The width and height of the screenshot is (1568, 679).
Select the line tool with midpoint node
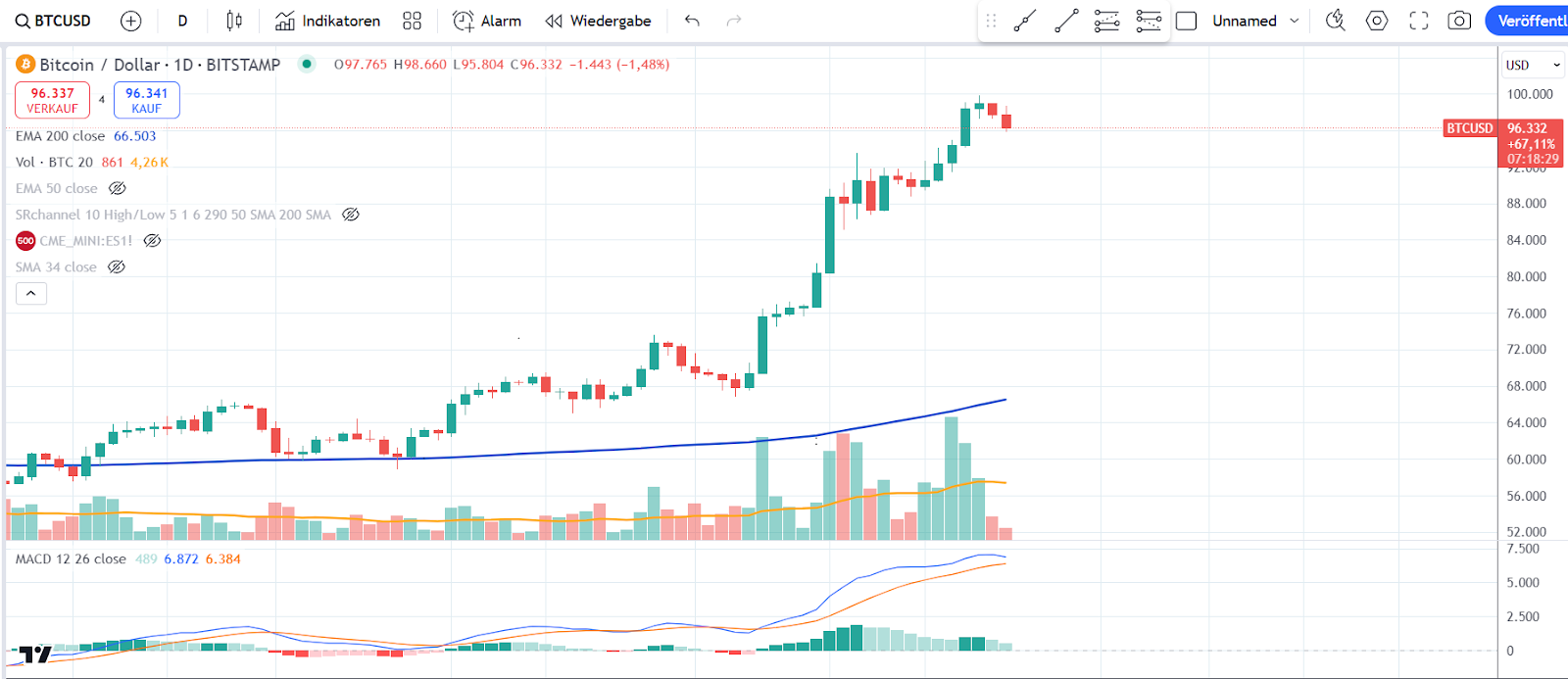click(x=1025, y=21)
